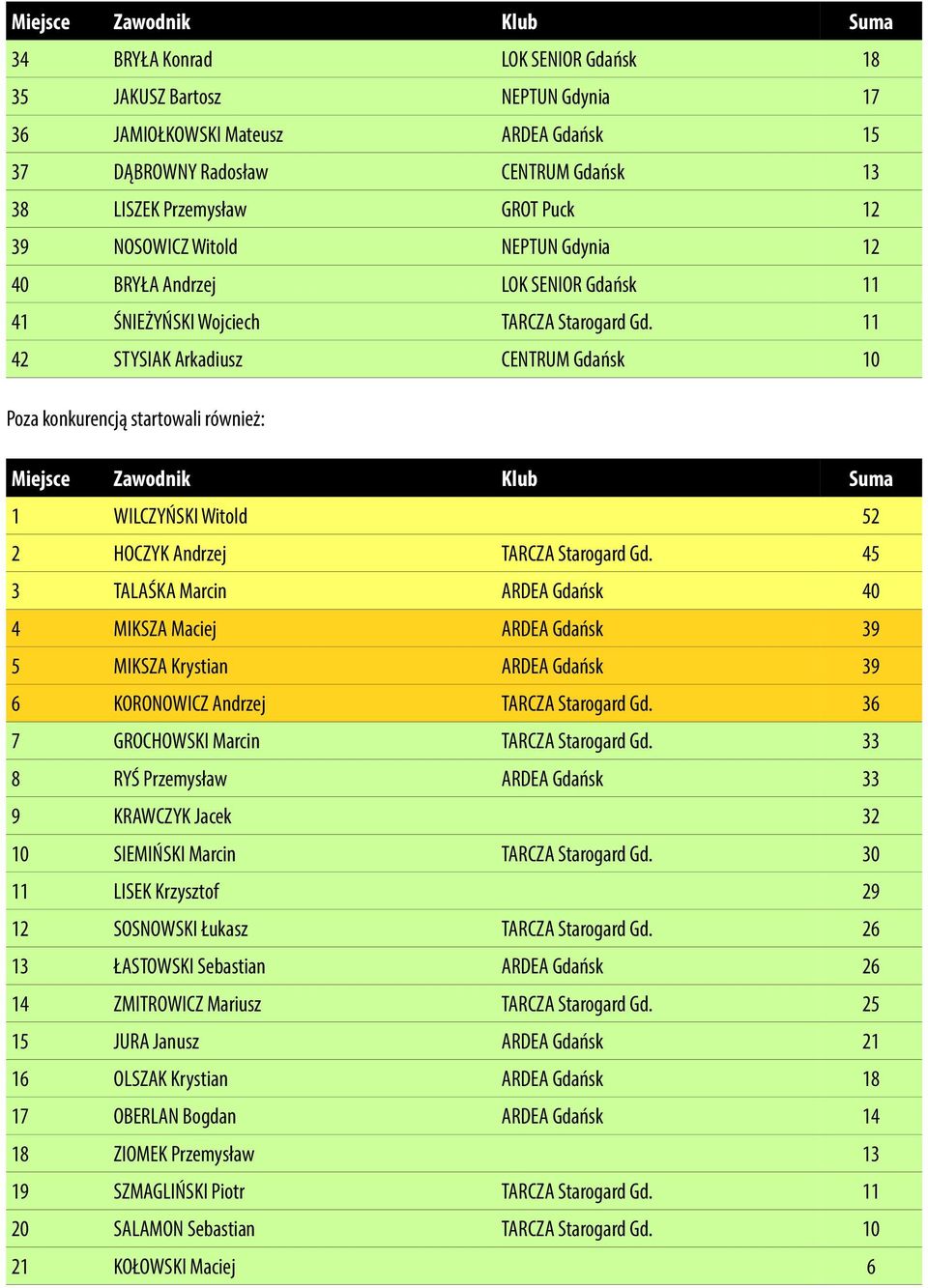Viewport: 928px width, 1288px height.
Task: Click the name ŚNIEŻYŃSKI Wojciech
Action: (187, 322)
